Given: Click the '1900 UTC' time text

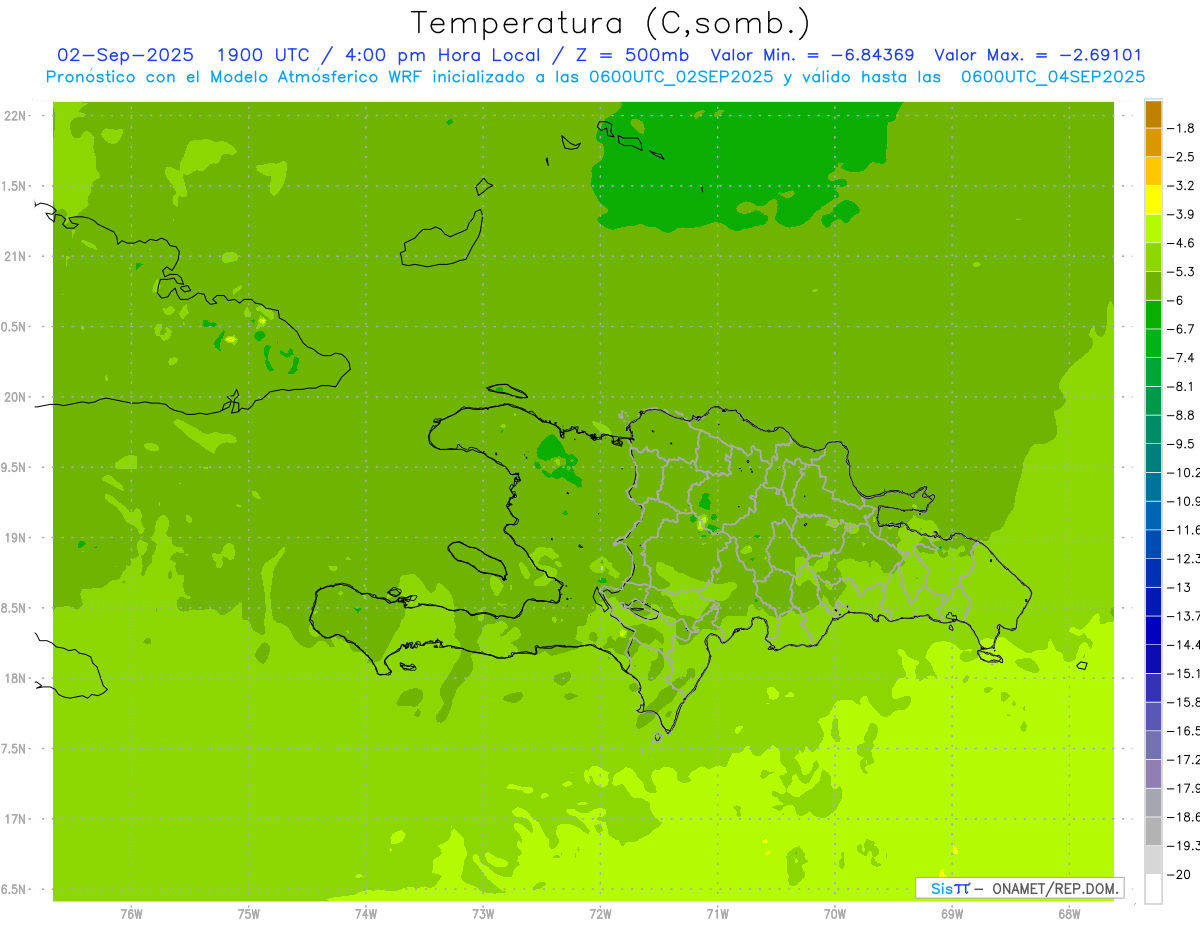Looking at the screenshot, I should pos(263,56).
